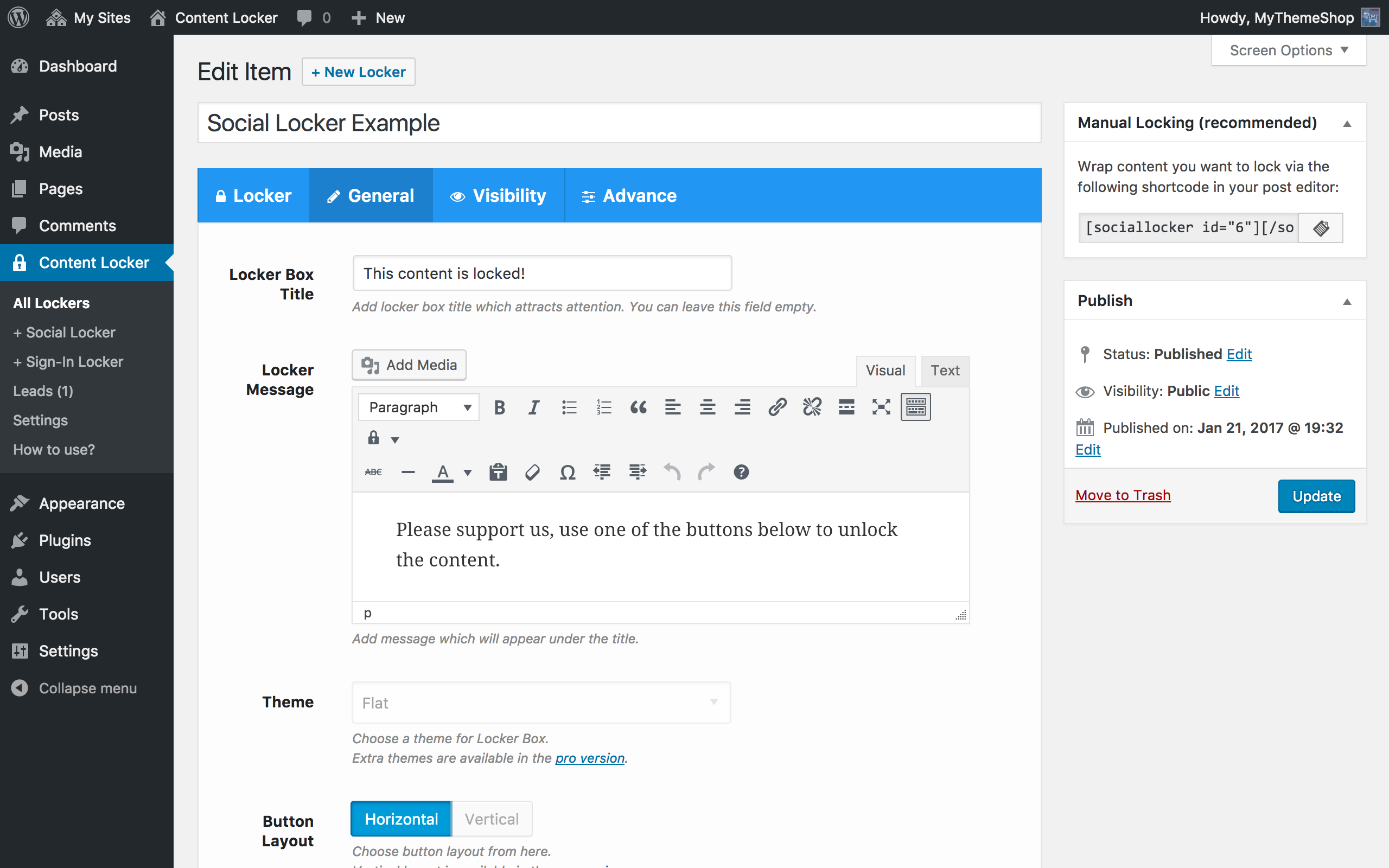Insert a blockquote in the message
The height and width of the screenshot is (868, 1389).
[x=638, y=407]
